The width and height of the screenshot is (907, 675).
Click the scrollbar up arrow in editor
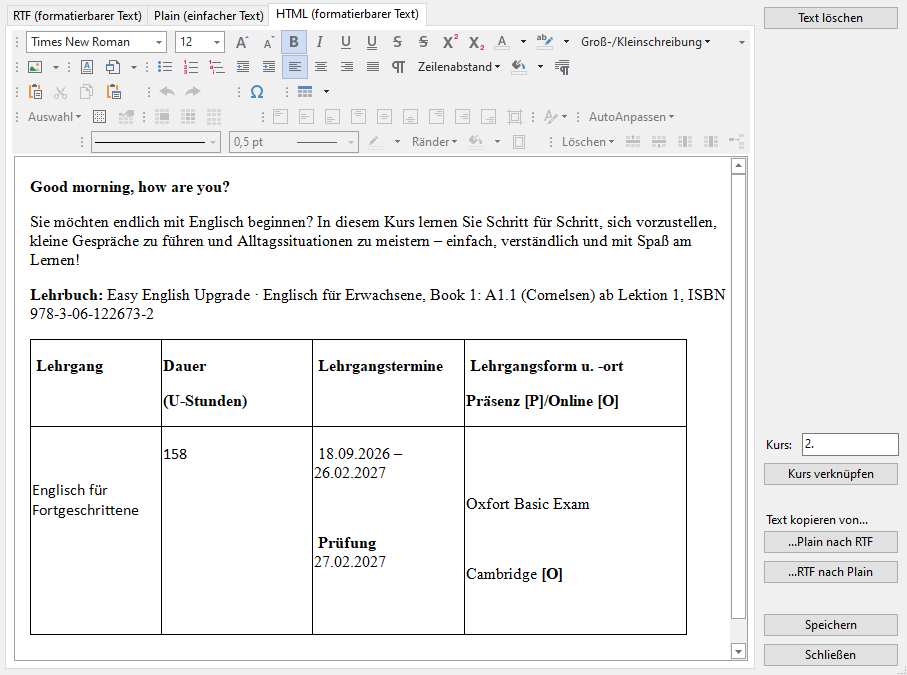pos(738,167)
